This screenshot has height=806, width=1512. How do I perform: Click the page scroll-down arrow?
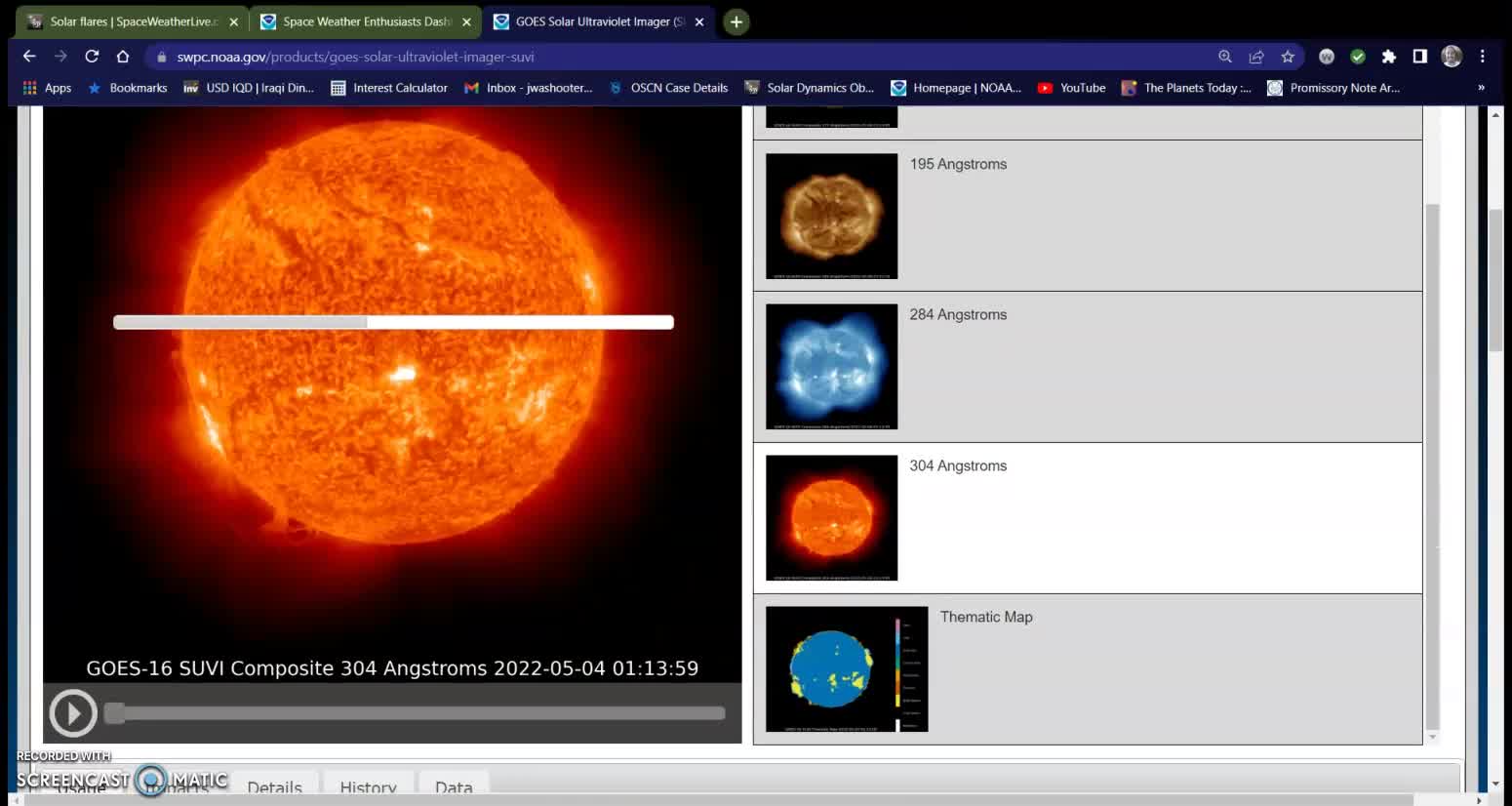click(1495, 784)
